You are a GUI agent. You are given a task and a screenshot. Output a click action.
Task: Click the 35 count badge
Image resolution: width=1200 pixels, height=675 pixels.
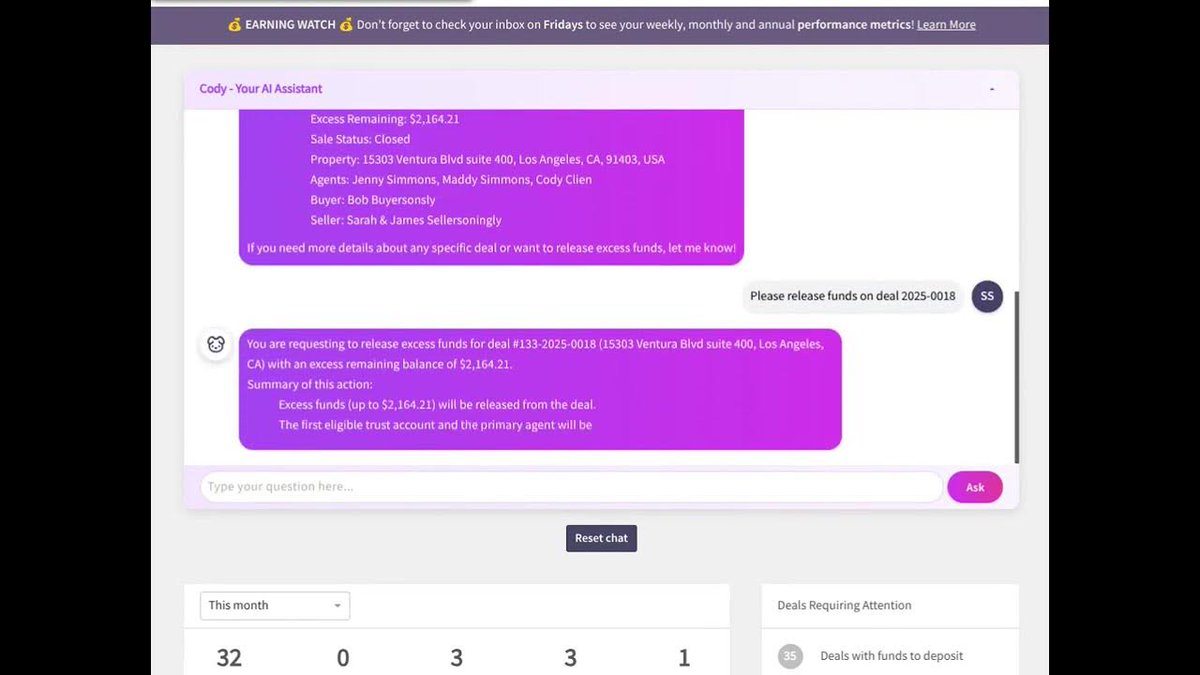coord(790,656)
